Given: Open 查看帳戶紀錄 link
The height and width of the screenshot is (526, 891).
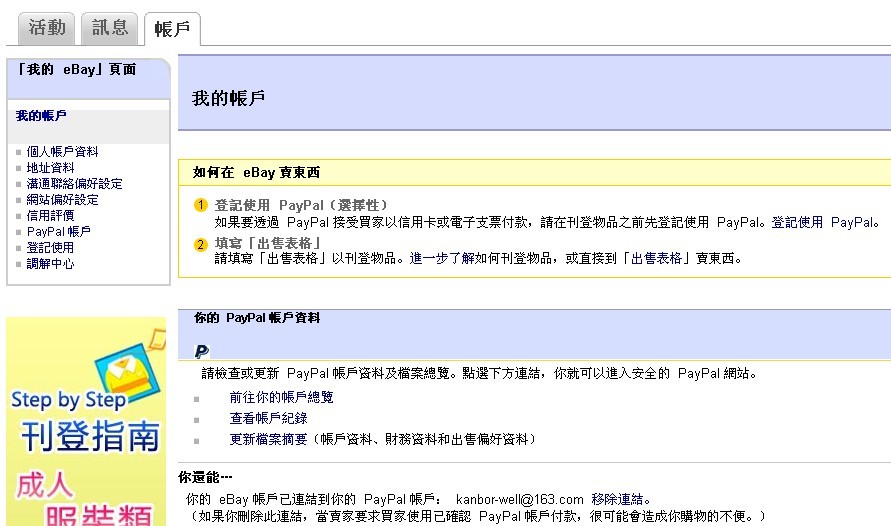Looking at the screenshot, I should click(268, 419).
